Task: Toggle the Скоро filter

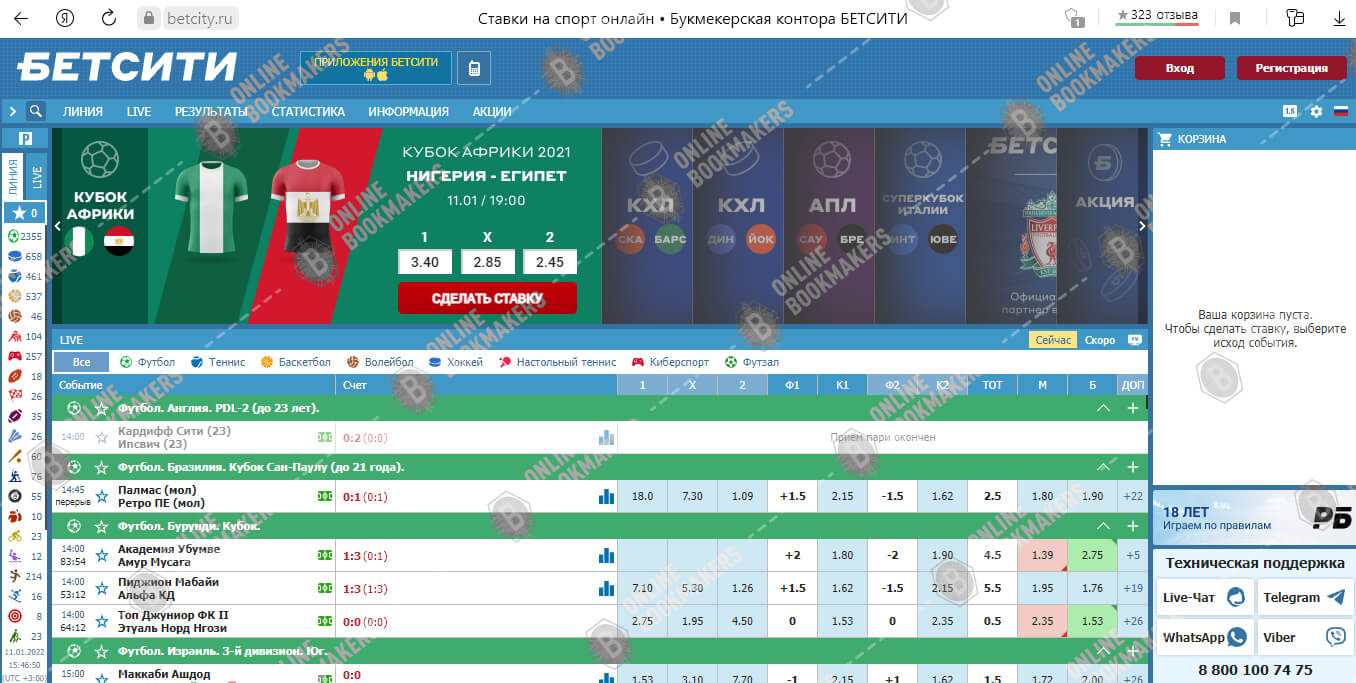Action: (1100, 340)
